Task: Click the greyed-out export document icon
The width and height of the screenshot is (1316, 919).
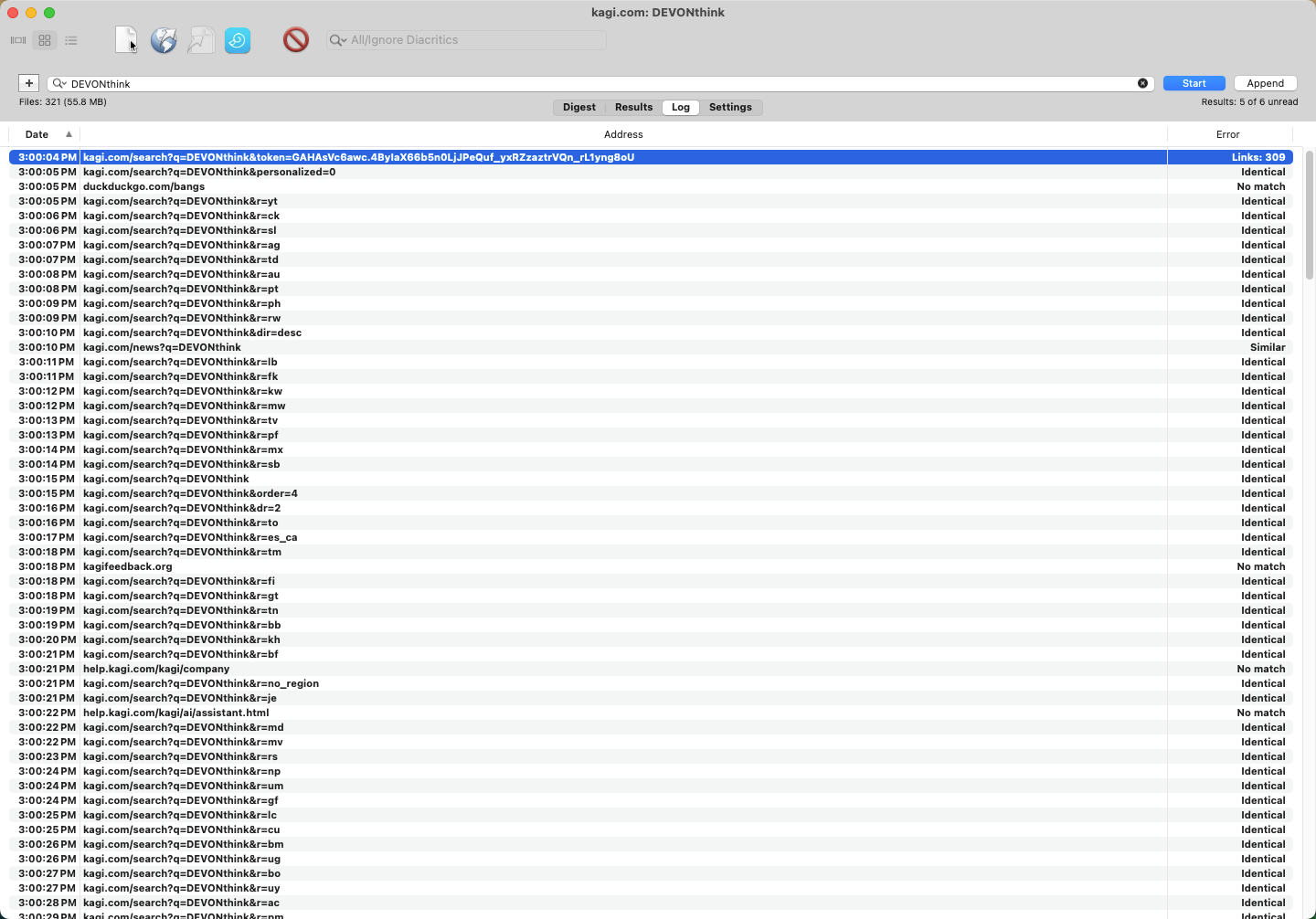Action: coord(200,40)
